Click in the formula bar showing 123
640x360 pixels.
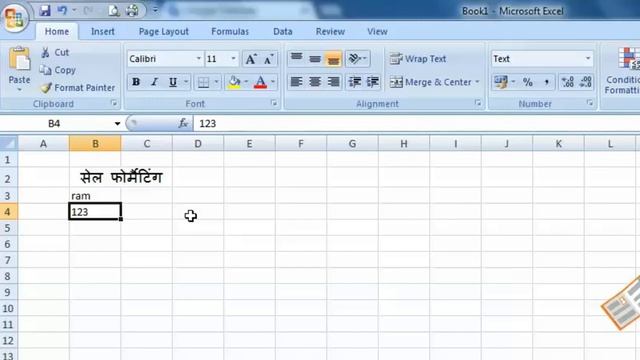[416, 123]
